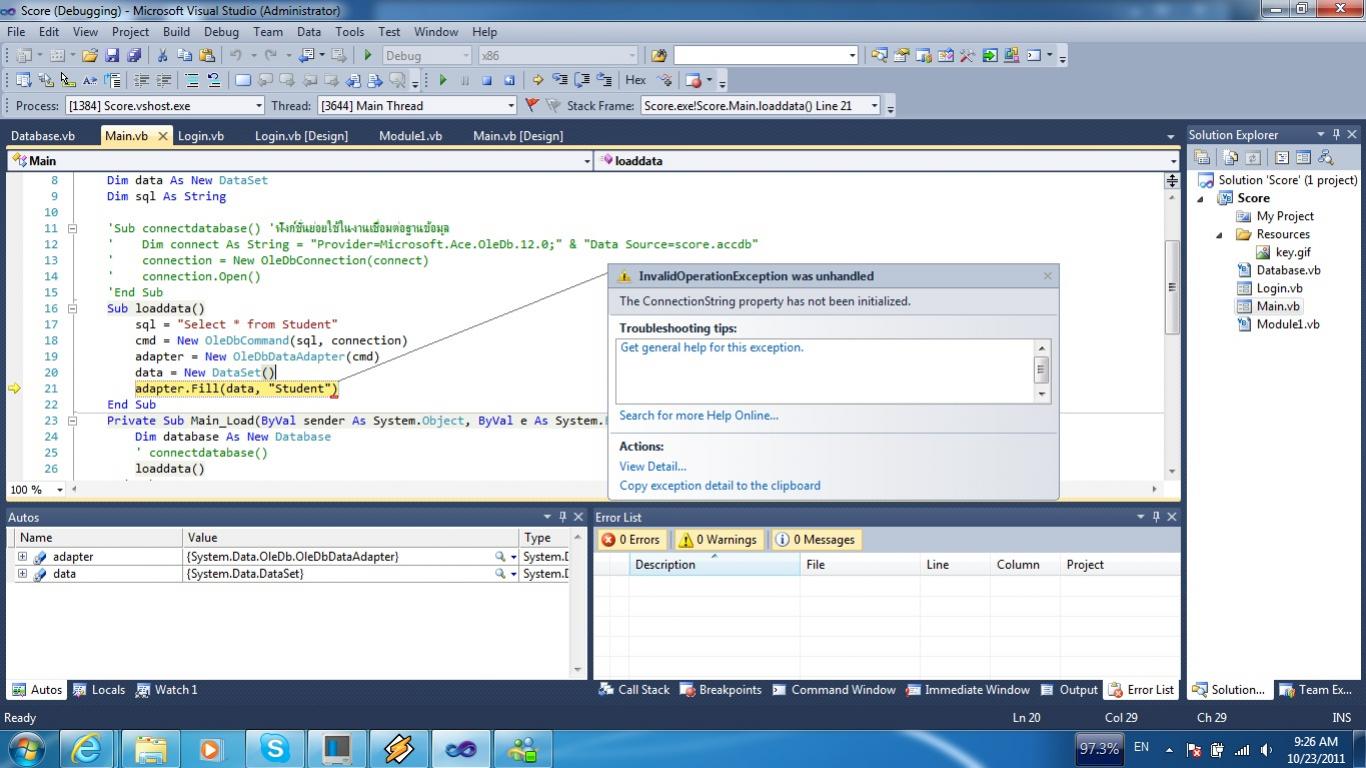Expand the data variable in Autos
This screenshot has height=768, width=1366.
[22, 574]
